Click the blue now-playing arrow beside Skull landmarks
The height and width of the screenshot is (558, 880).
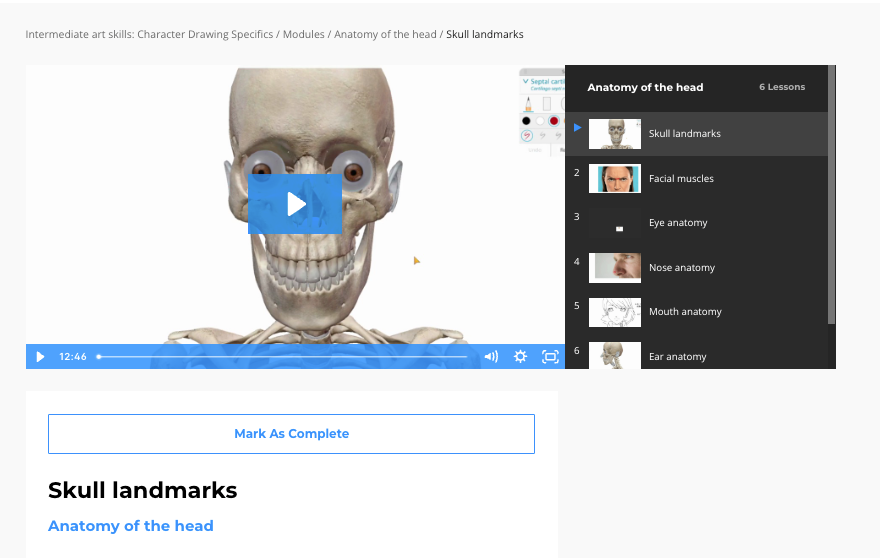pos(578,127)
